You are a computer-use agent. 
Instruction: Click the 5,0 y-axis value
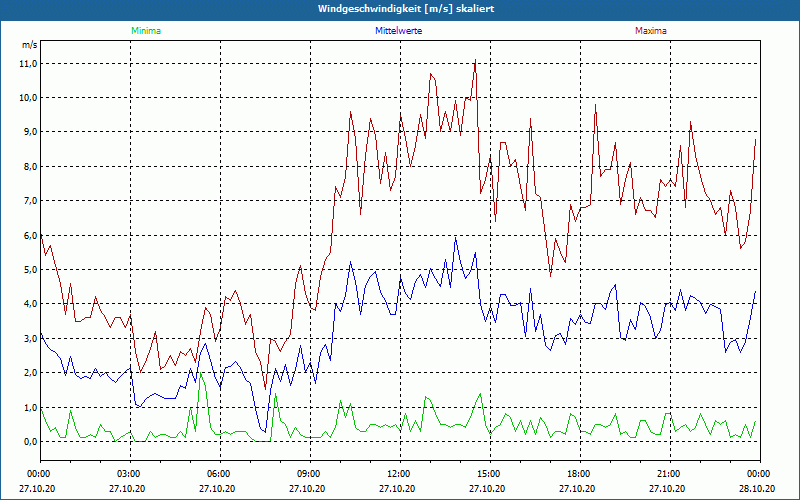click(30, 269)
